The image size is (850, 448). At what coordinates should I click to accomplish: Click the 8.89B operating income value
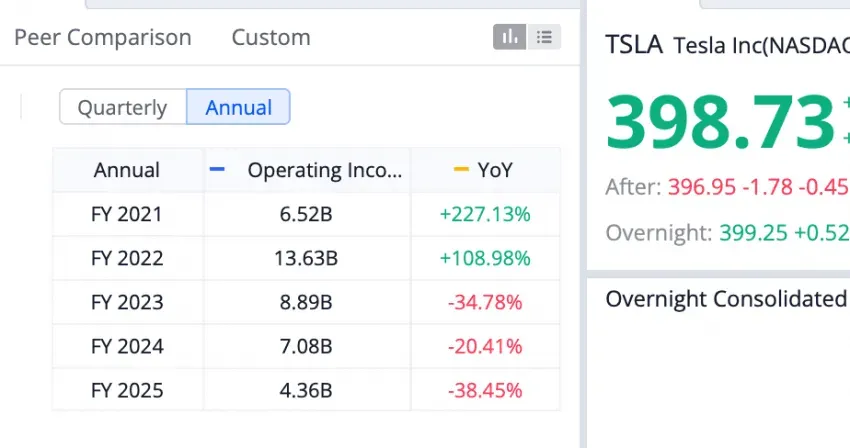coord(306,302)
